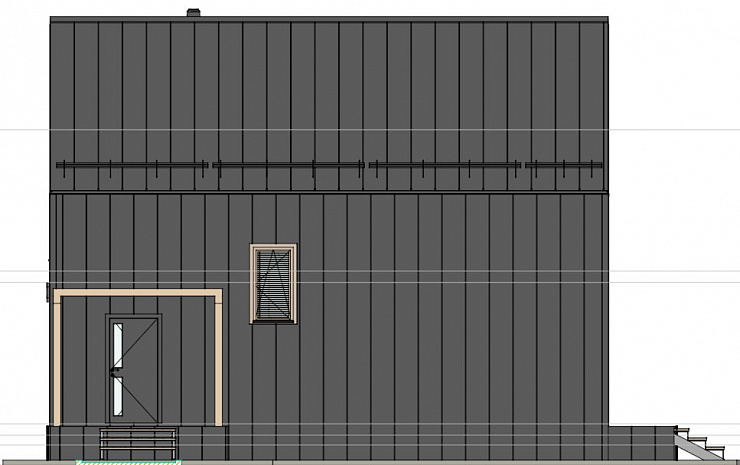The image size is (740, 465).
Task: Select the beige wooden porch frame beam
Action: click(137, 293)
